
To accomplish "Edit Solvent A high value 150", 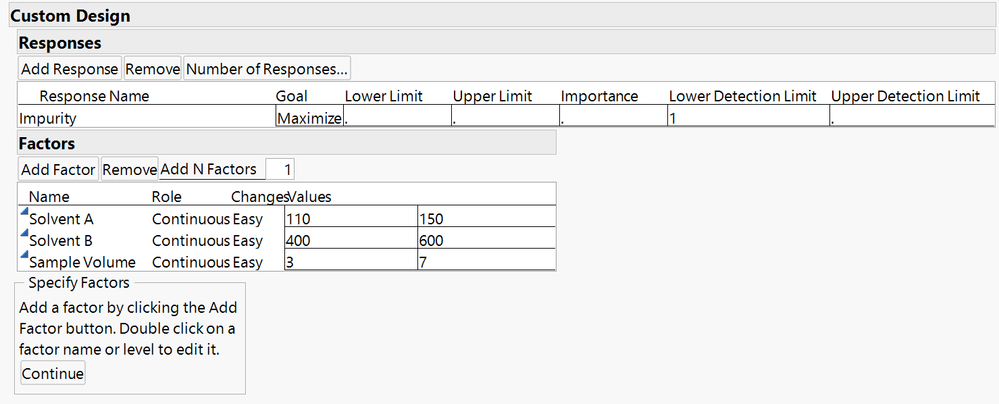I will point(487,219).
